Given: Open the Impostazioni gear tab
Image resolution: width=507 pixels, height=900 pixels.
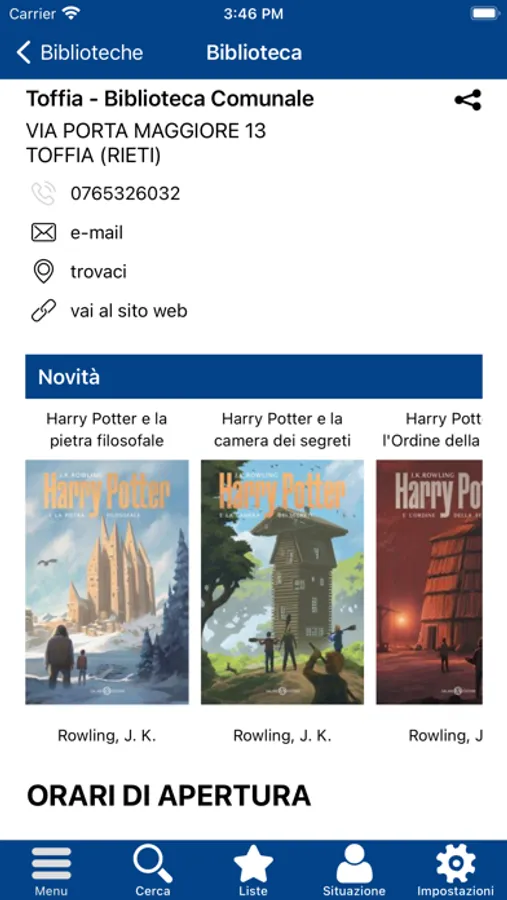Looking at the screenshot, I should (455, 870).
